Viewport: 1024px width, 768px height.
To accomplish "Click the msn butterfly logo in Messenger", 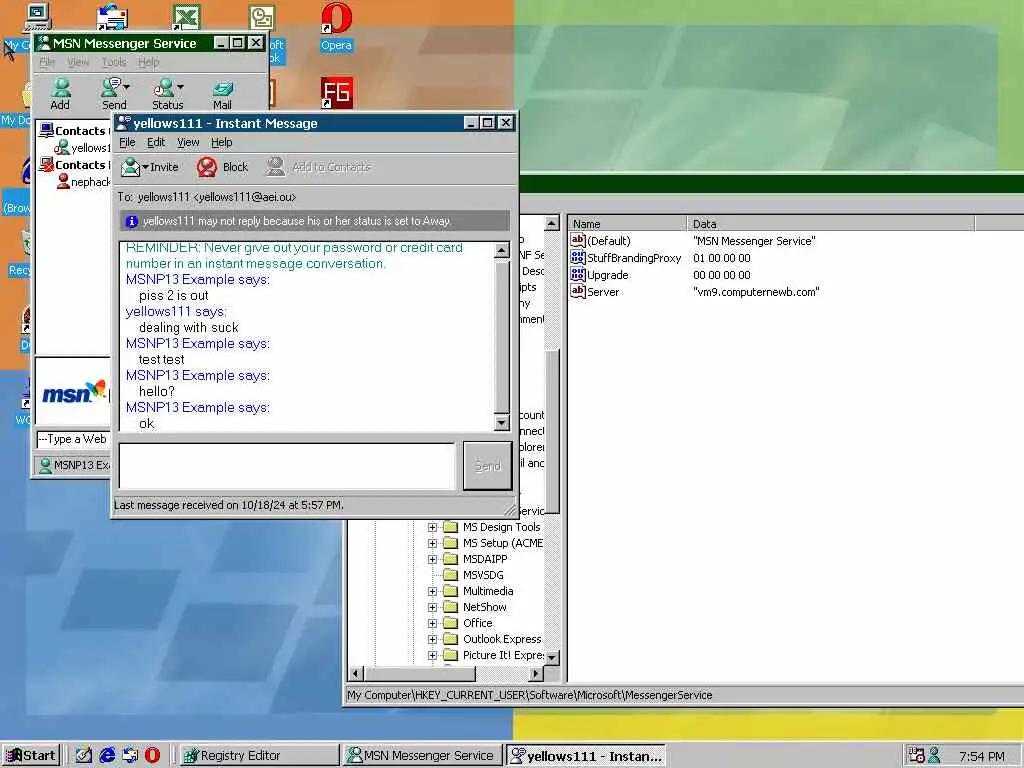I will click(x=74, y=392).
